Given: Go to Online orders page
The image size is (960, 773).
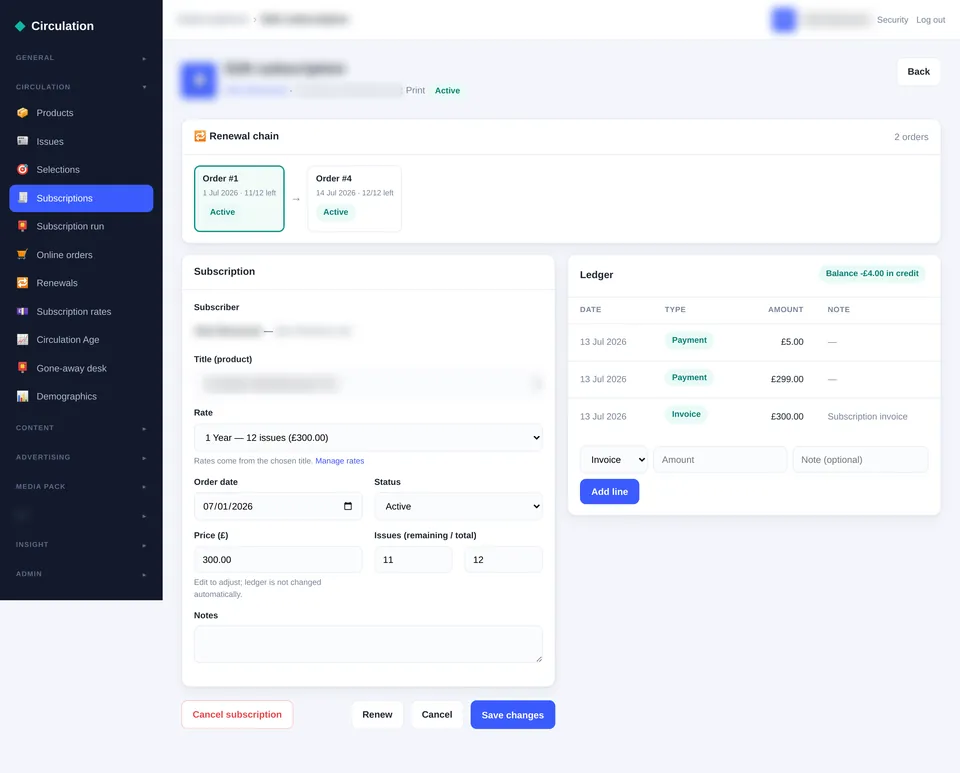Looking at the screenshot, I should point(81,255).
